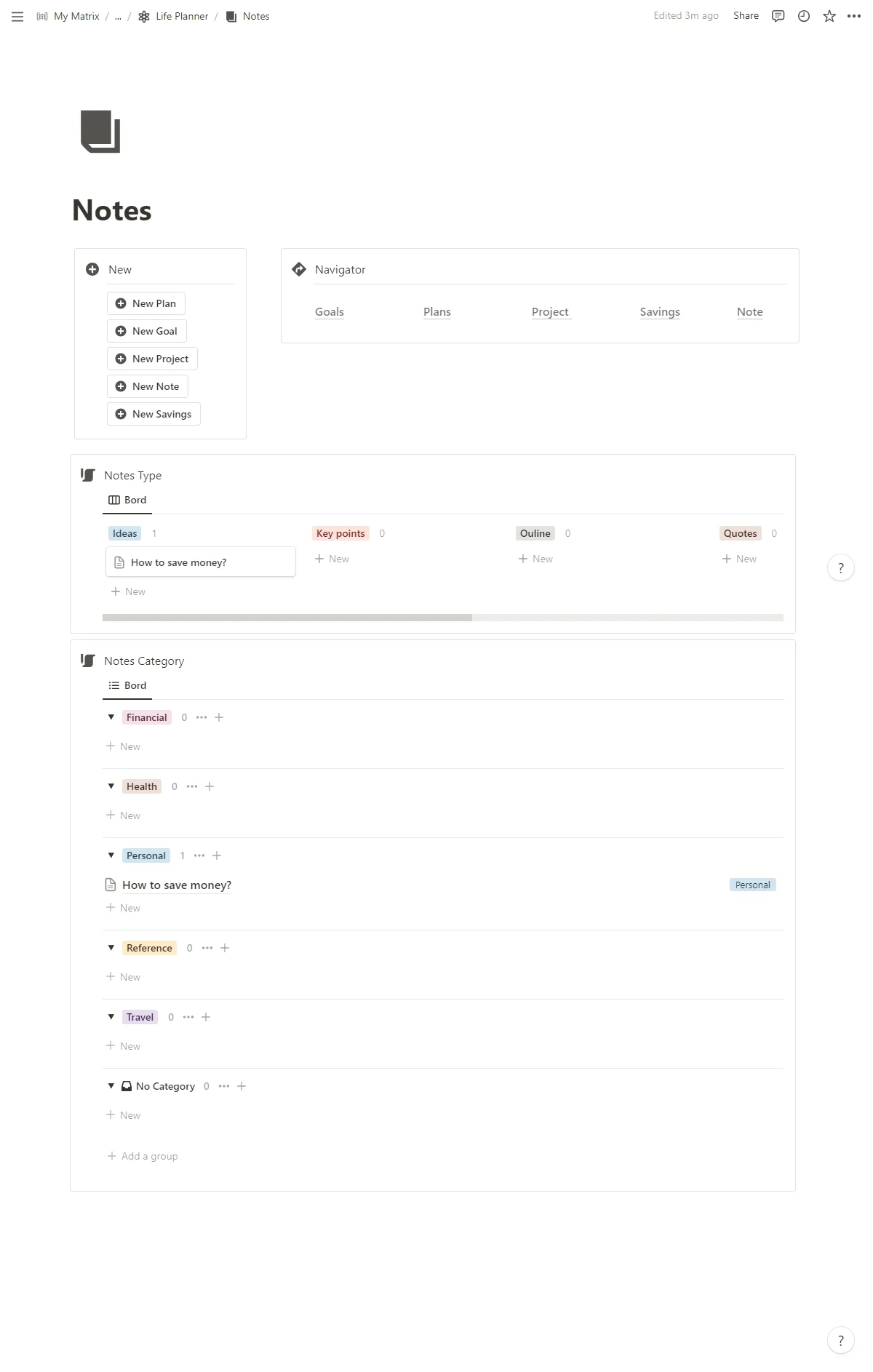Click the Share button

(746, 16)
